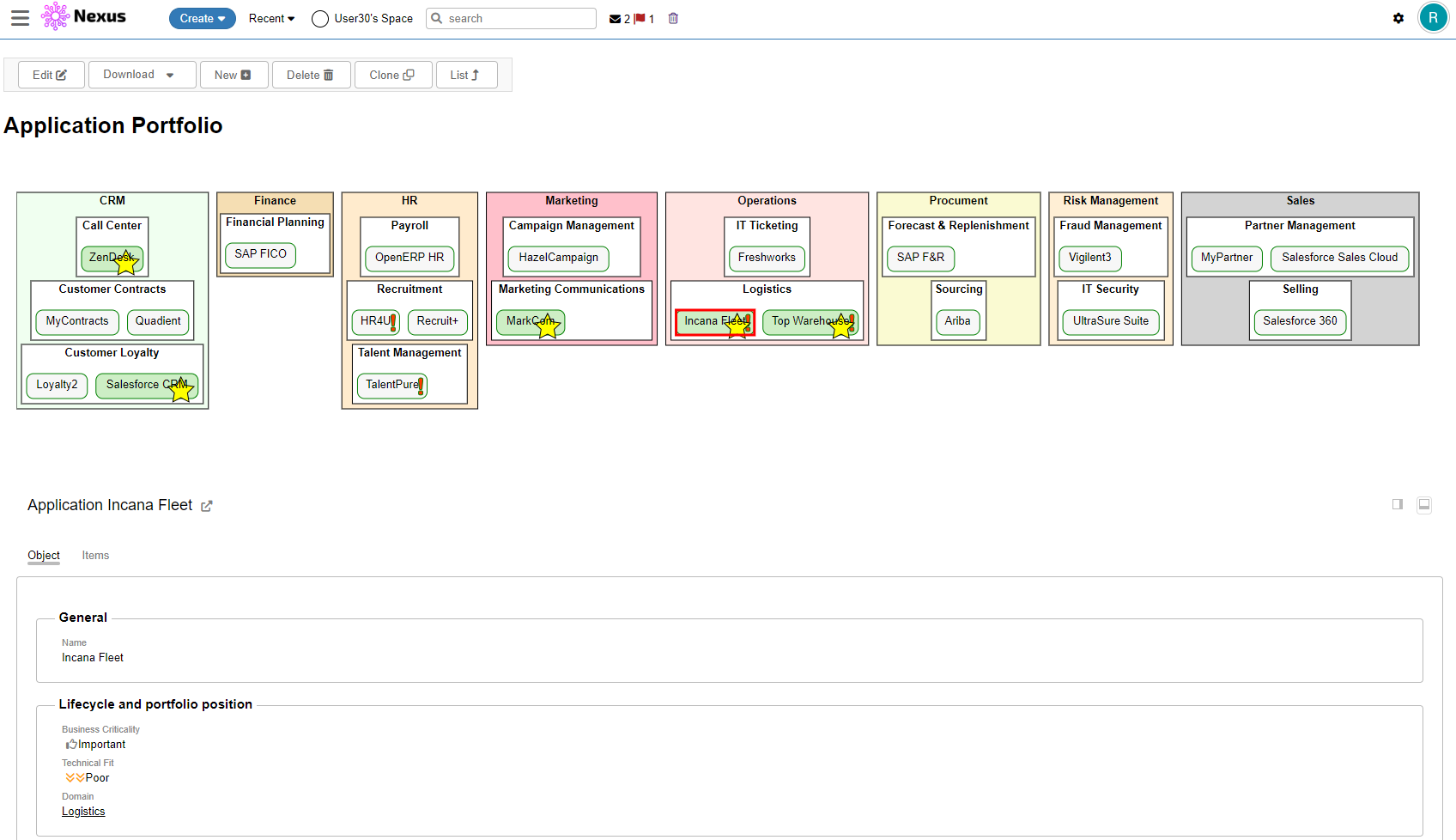Open the trash bin icon in top bar
The width and height of the screenshot is (1456, 840).
(673, 18)
